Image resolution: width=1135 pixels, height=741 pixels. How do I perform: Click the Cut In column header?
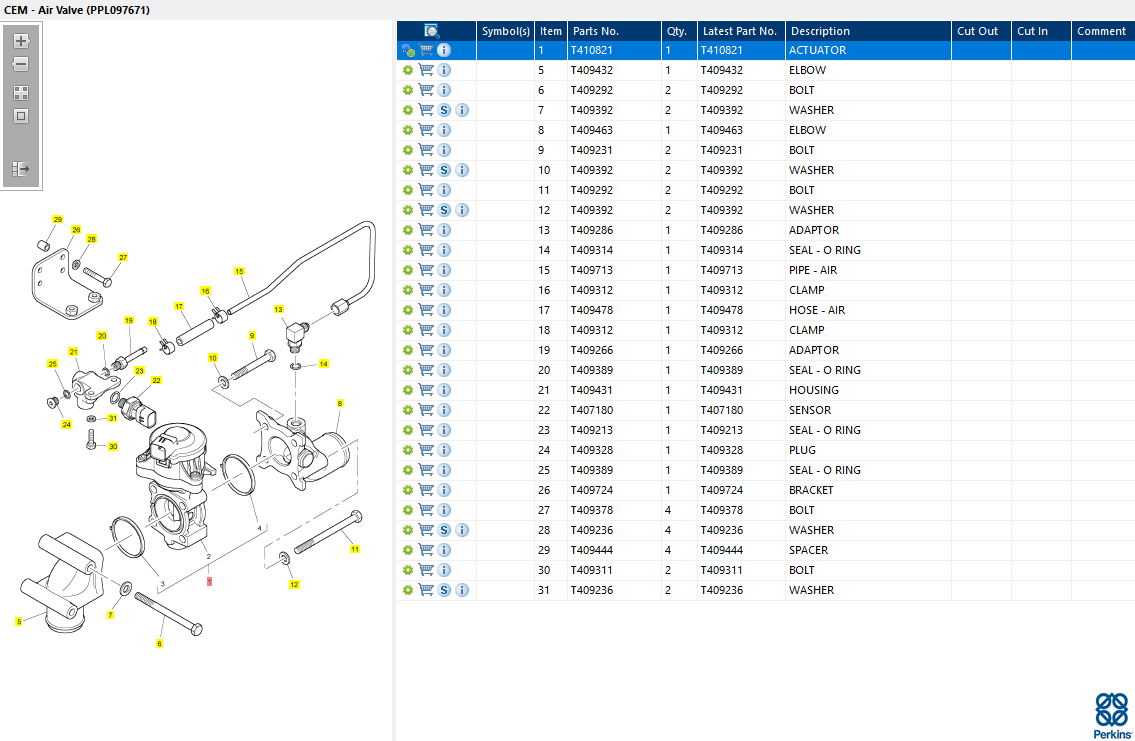coord(1041,31)
